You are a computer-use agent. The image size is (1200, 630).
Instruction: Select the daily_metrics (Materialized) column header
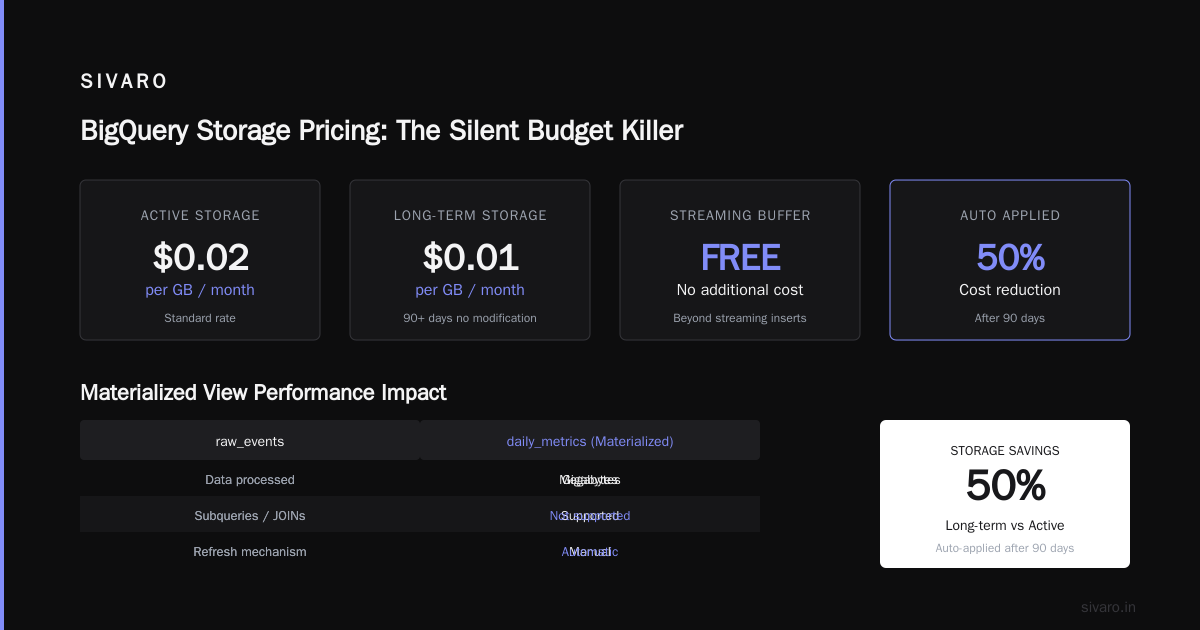pyautogui.click(x=590, y=440)
